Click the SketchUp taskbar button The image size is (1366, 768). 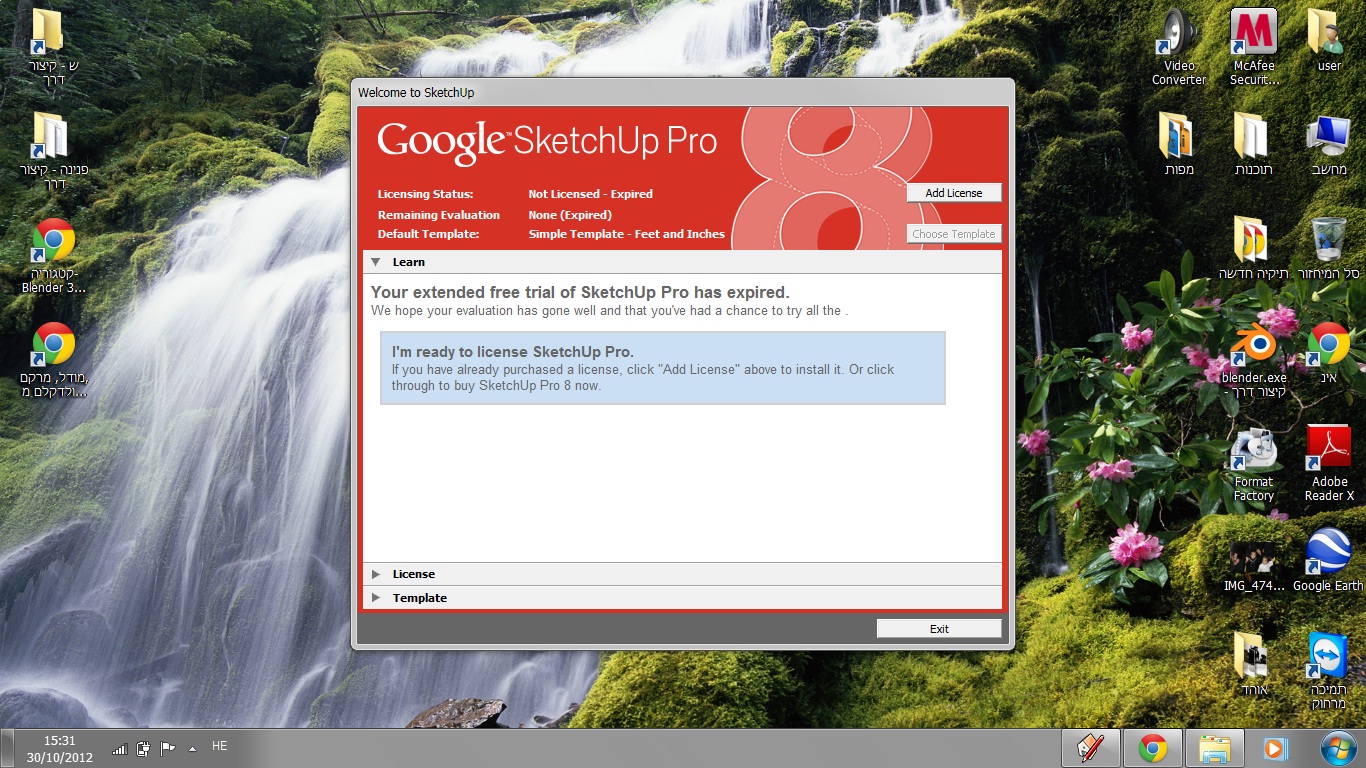coord(1090,748)
